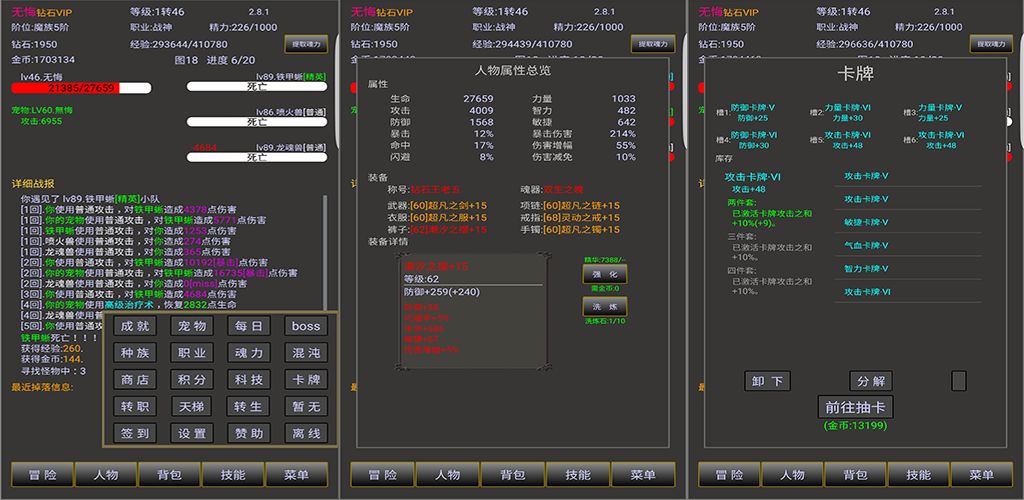Select the boss menu tile
Image resolution: width=1024 pixels, height=500 pixels.
pos(306,326)
